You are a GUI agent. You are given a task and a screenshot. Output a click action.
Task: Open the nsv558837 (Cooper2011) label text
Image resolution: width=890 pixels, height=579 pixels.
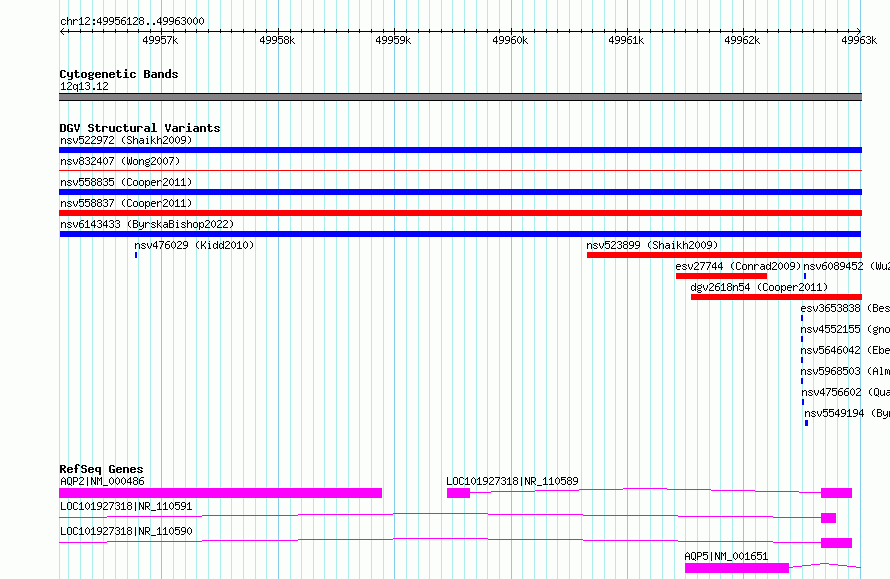126,203
